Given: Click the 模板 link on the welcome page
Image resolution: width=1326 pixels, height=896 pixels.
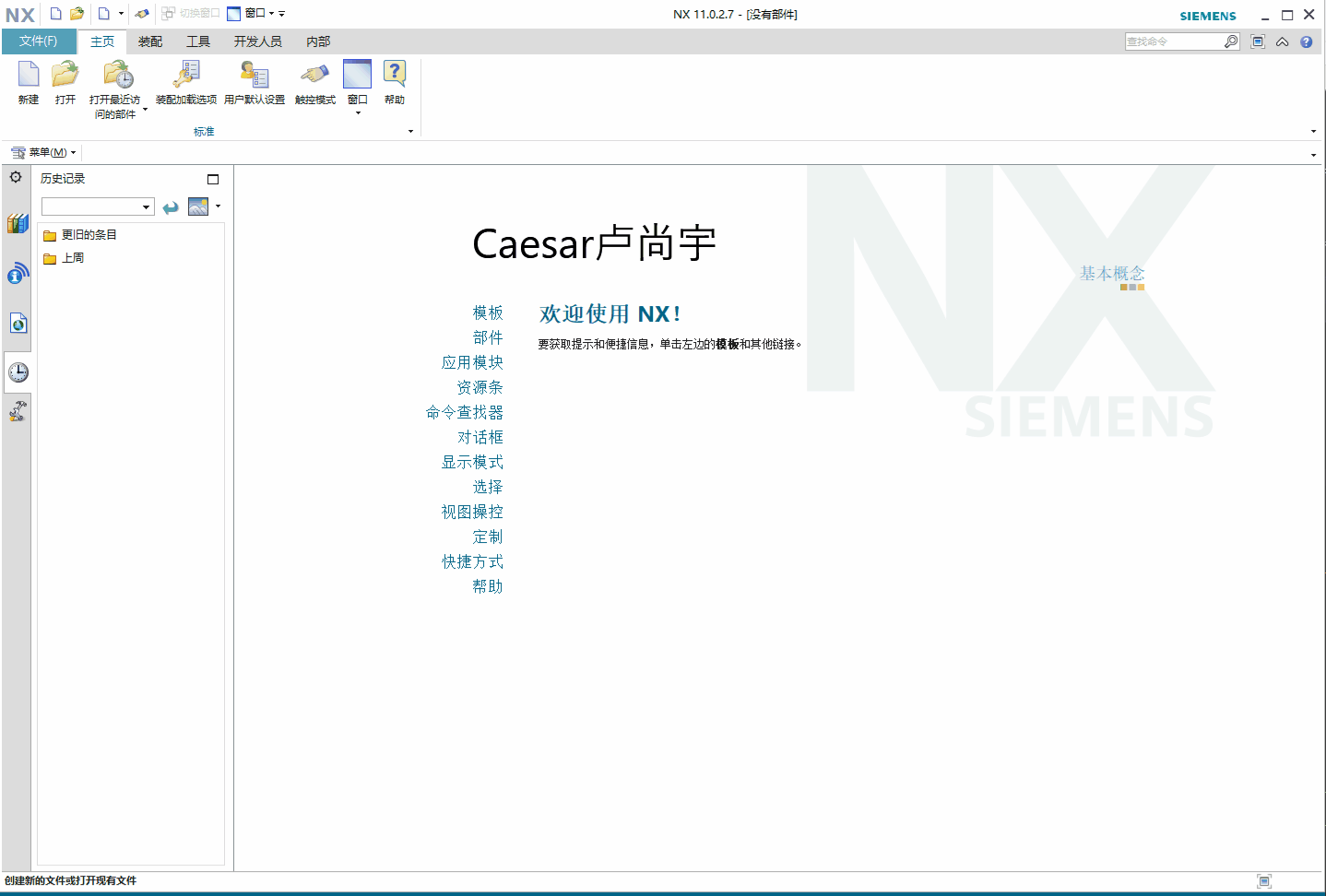Looking at the screenshot, I should click(x=488, y=313).
